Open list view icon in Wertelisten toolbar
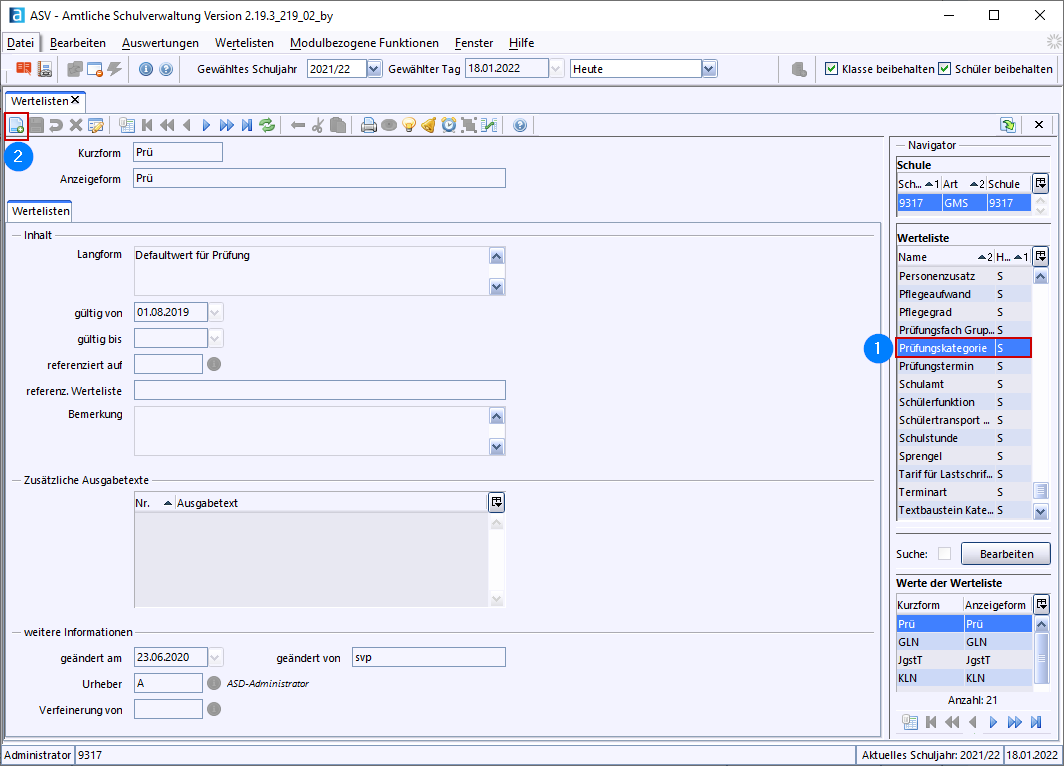 pos(127,126)
